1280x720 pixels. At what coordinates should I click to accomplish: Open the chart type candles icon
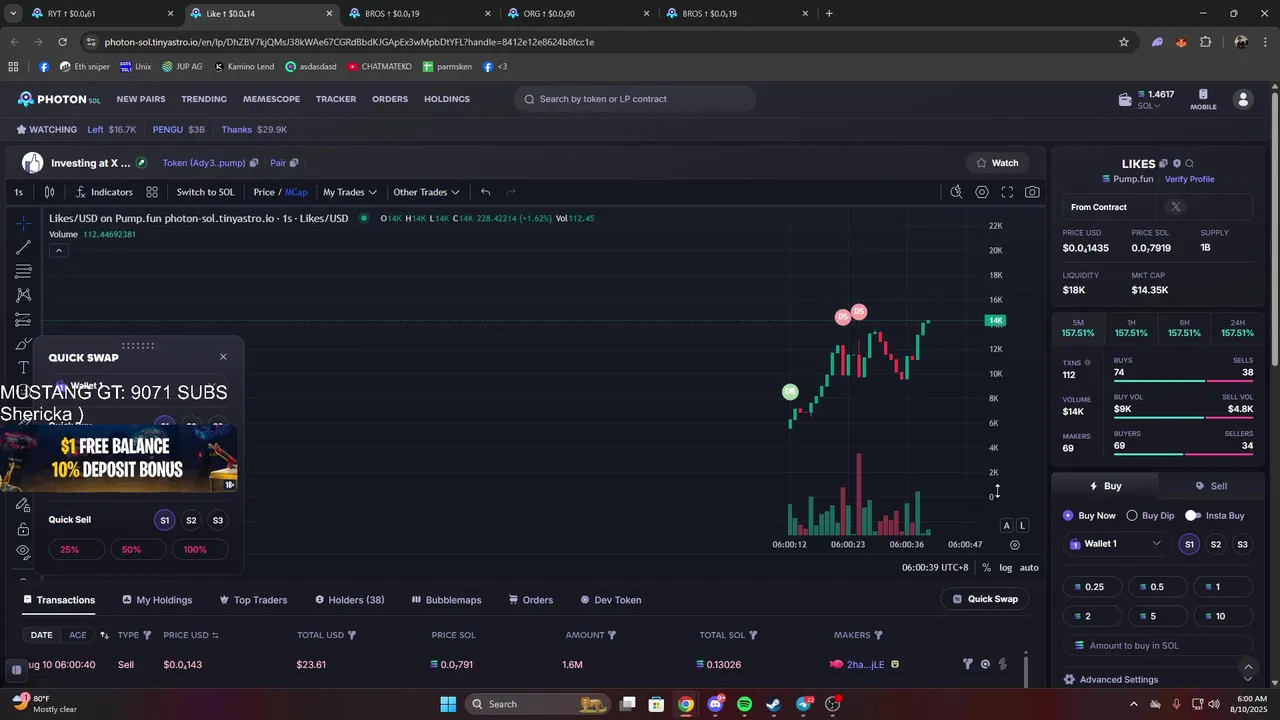click(49, 192)
